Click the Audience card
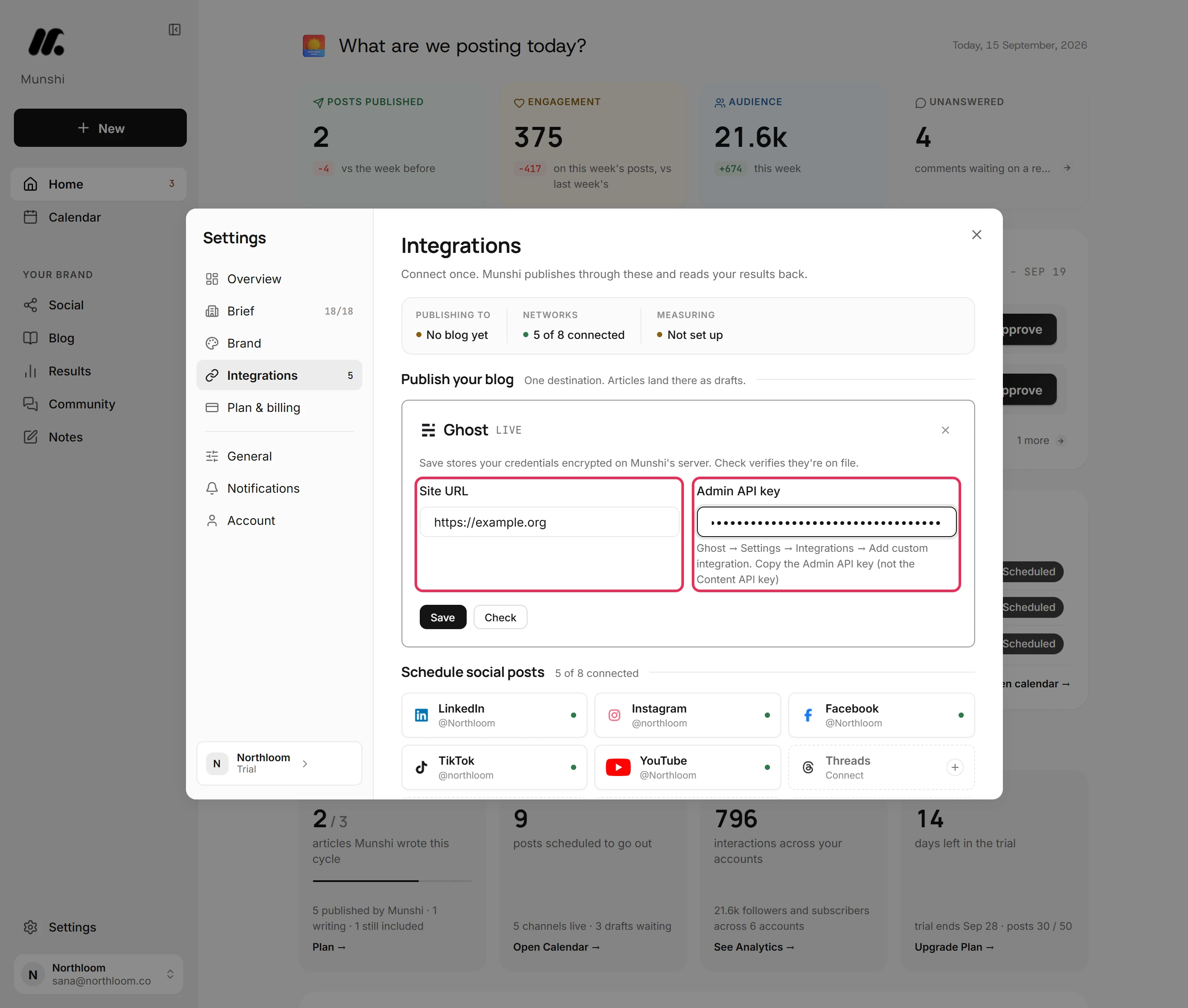Image resolution: width=1188 pixels, height=1008 pixels. pos(794,146)
